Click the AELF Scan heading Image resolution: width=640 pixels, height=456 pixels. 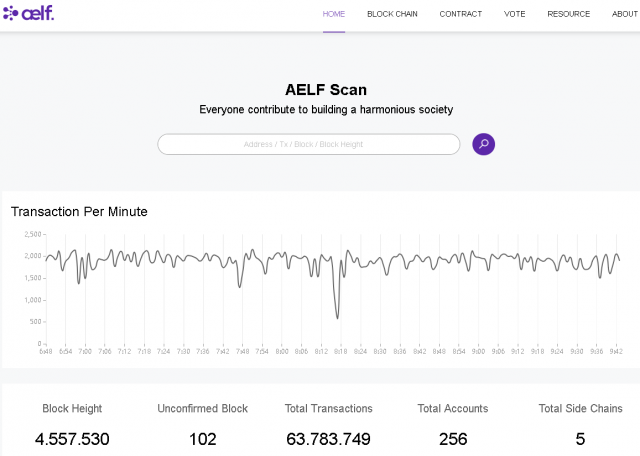326,90
